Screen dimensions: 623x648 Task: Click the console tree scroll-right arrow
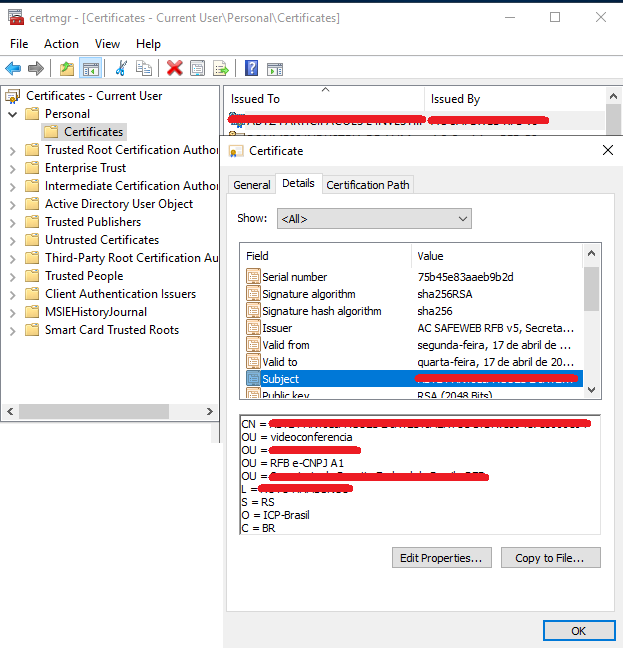tap(209, 411)
